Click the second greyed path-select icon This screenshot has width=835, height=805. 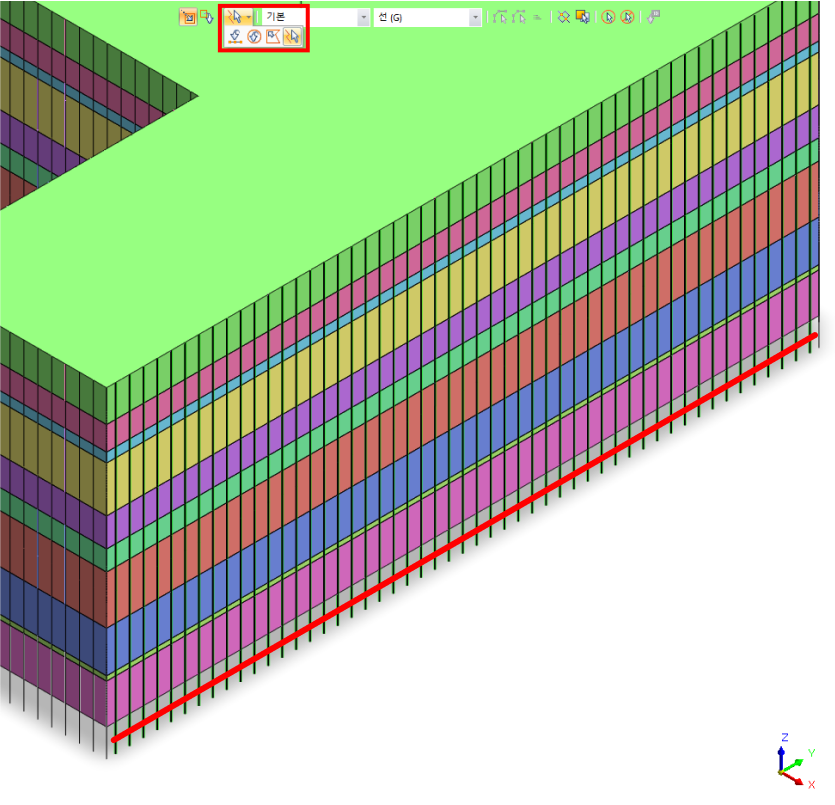click(519, 18)
